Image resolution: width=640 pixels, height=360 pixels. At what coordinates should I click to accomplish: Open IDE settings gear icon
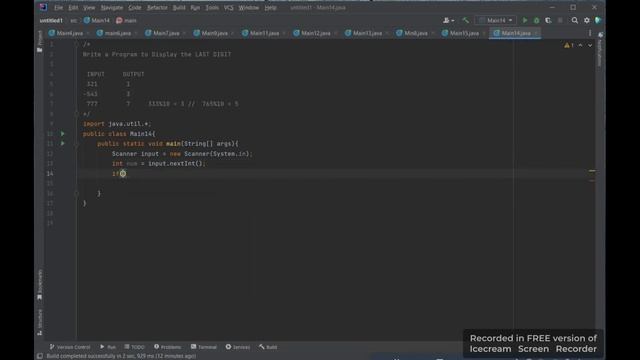[x=587, y=20]
